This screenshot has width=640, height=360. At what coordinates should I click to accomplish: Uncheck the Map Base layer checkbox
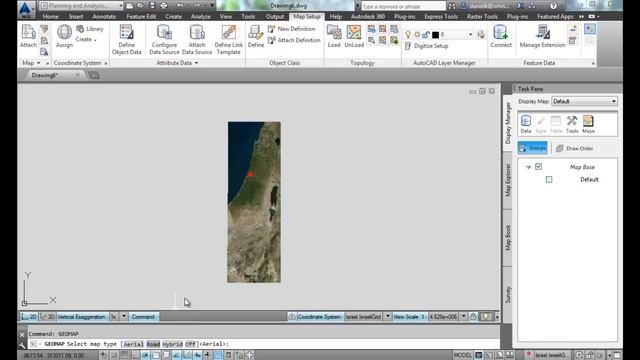click(538, 167)
